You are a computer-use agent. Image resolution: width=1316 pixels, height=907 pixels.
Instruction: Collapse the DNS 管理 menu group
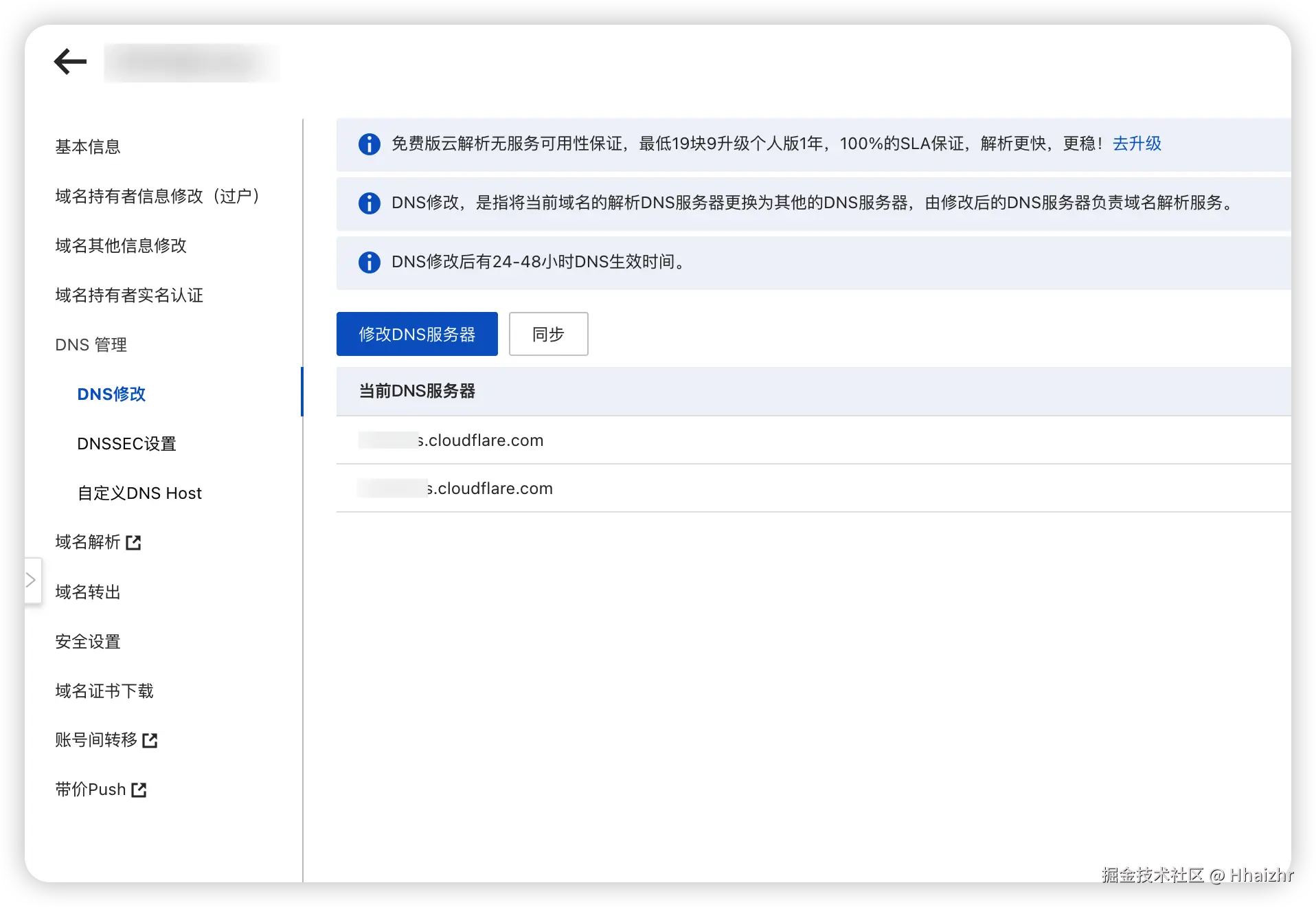coord(91,345)
